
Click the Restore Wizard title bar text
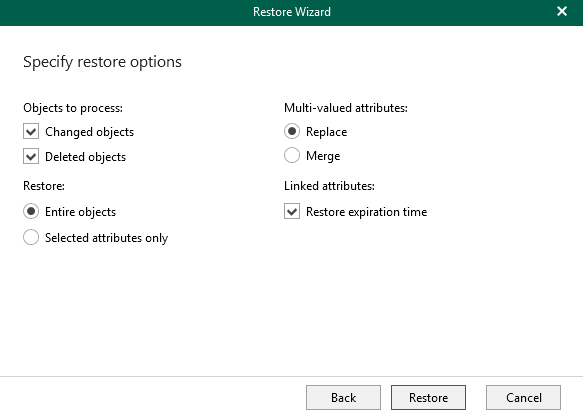tap(292, 12)
